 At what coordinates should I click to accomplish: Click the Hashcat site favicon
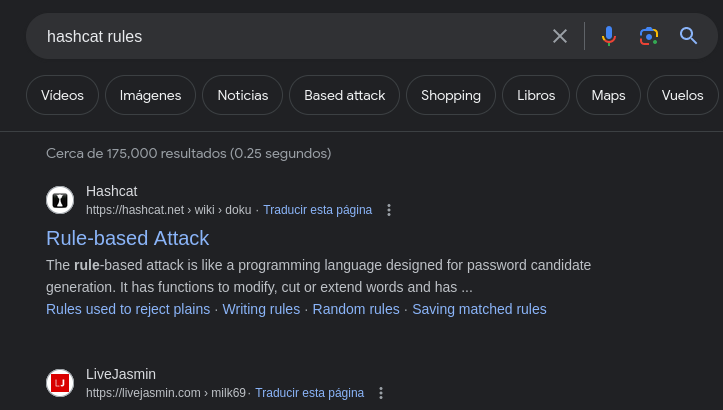(60, 200)
